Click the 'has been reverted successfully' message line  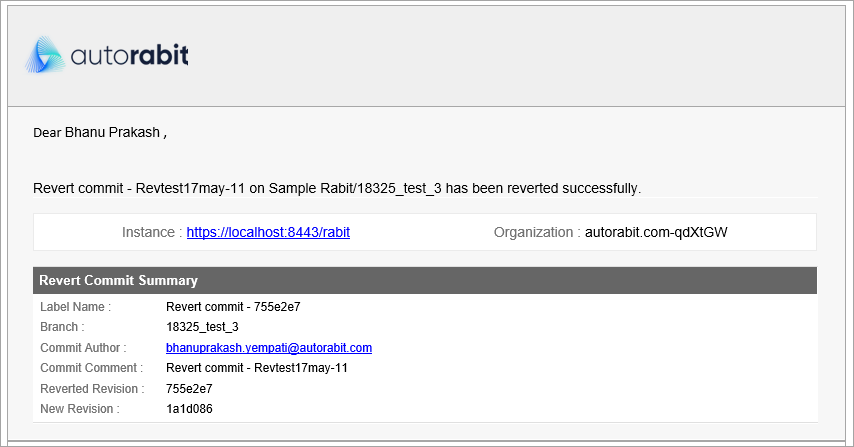click(337, 188)
